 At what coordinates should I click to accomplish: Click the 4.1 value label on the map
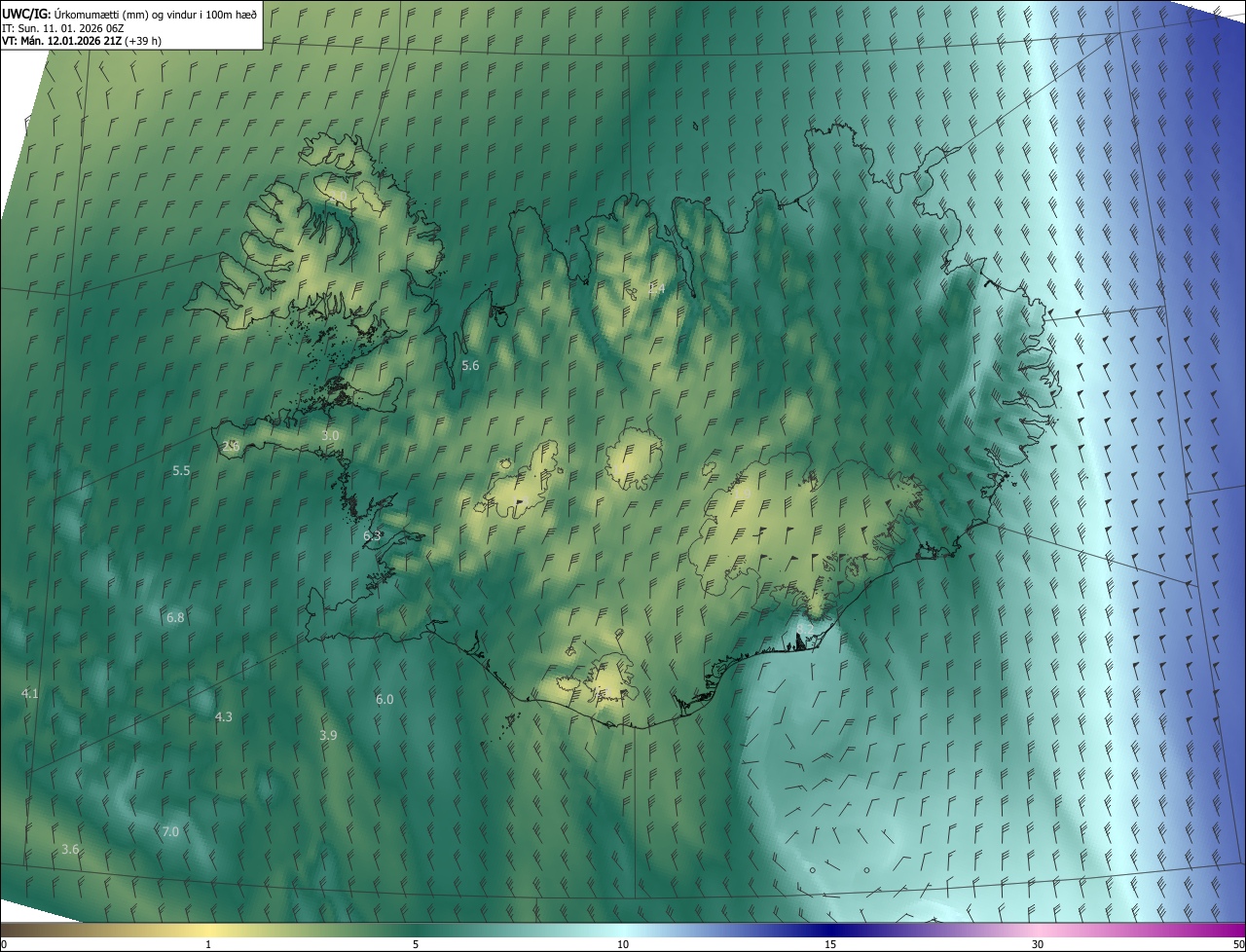coord(29,693)
